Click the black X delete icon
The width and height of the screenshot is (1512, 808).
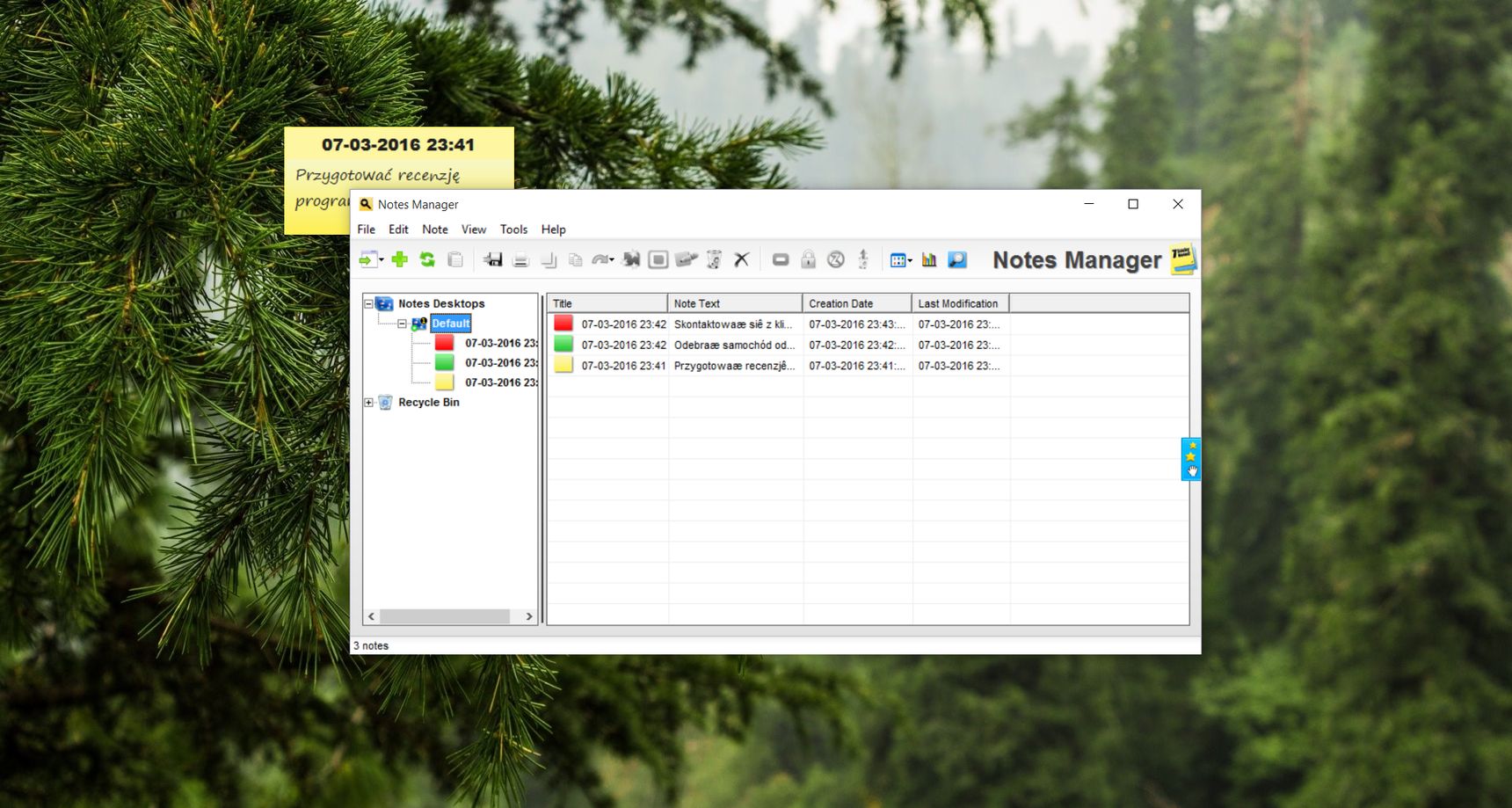(x=742, y=259)
